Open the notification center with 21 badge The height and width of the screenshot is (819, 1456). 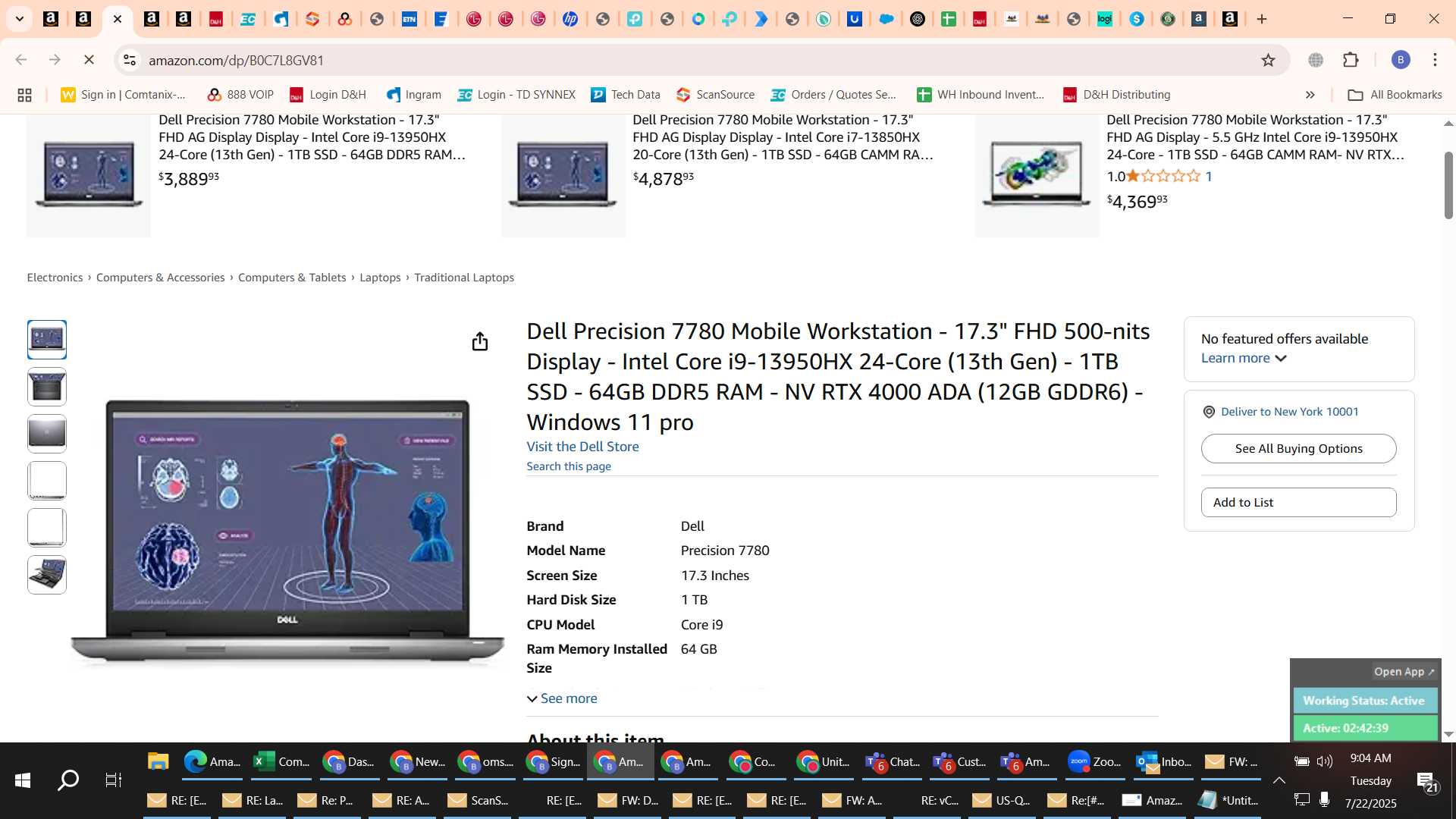[1427, 782]
